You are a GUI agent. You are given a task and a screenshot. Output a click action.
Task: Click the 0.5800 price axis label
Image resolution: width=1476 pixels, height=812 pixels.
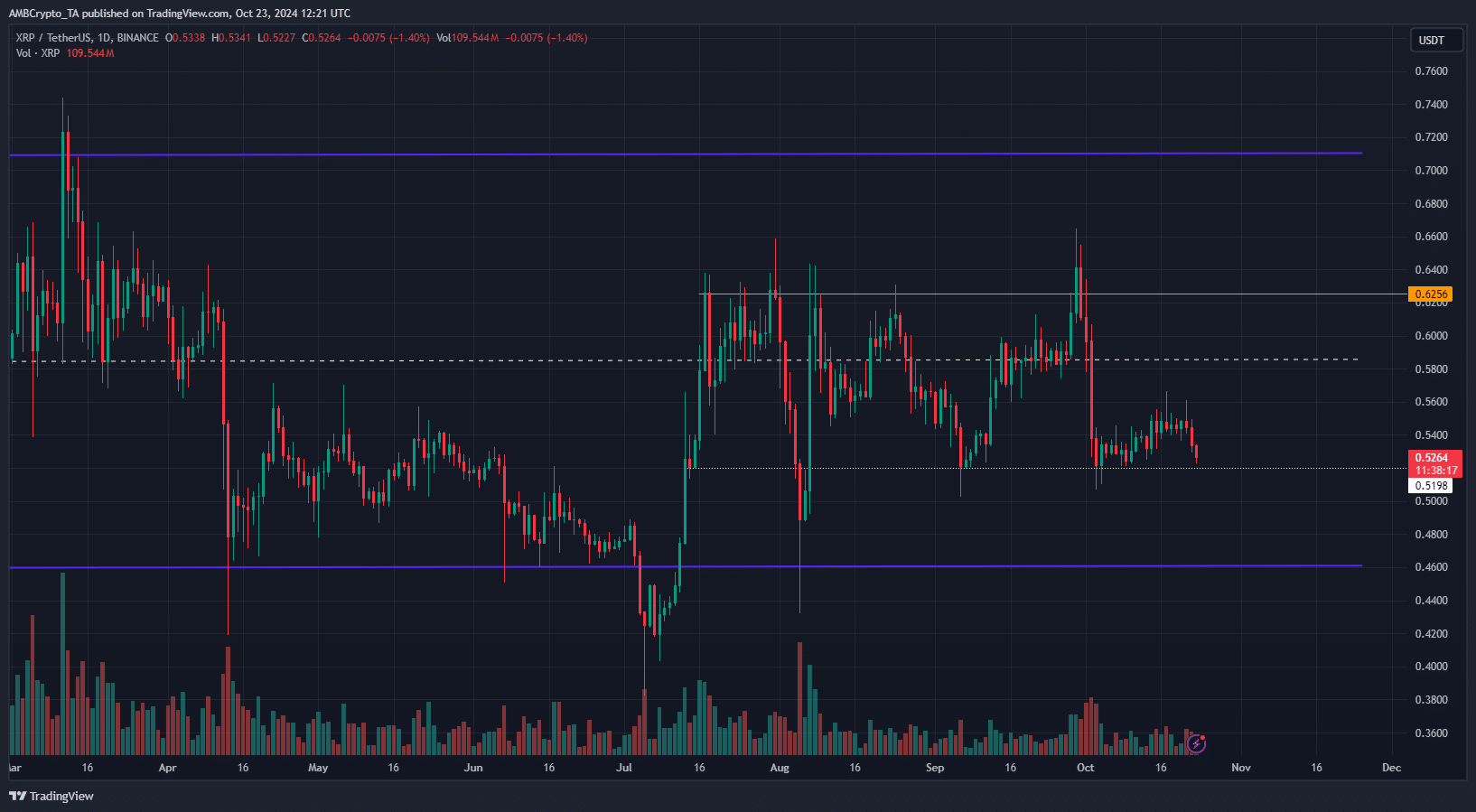[1431, 369]
